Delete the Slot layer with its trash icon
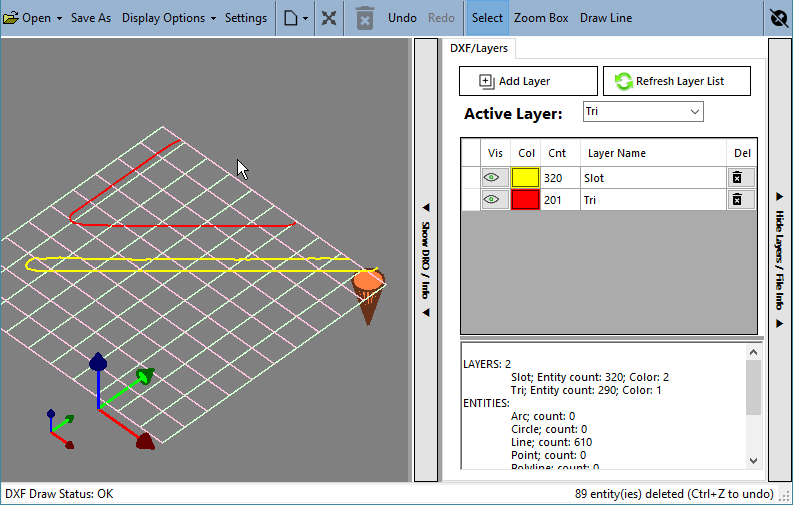 [737, 177]
